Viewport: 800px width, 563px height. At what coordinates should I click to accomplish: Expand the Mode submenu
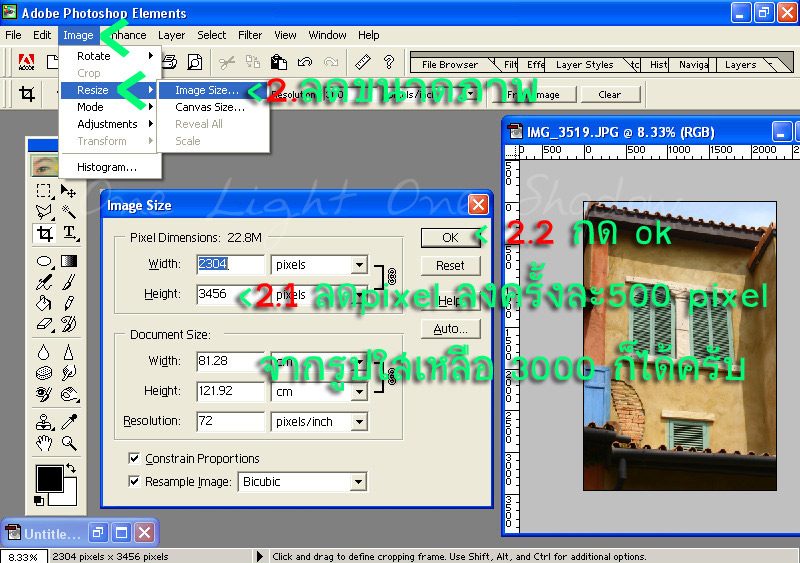(x=111, y=107)
